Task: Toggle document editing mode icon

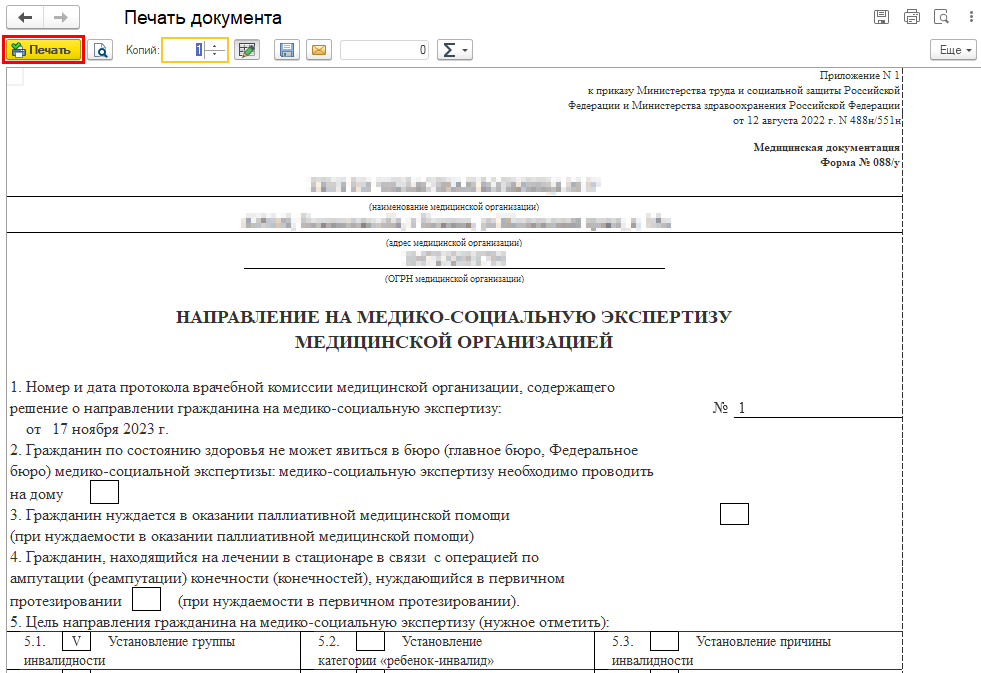Action: pos(247,50)
